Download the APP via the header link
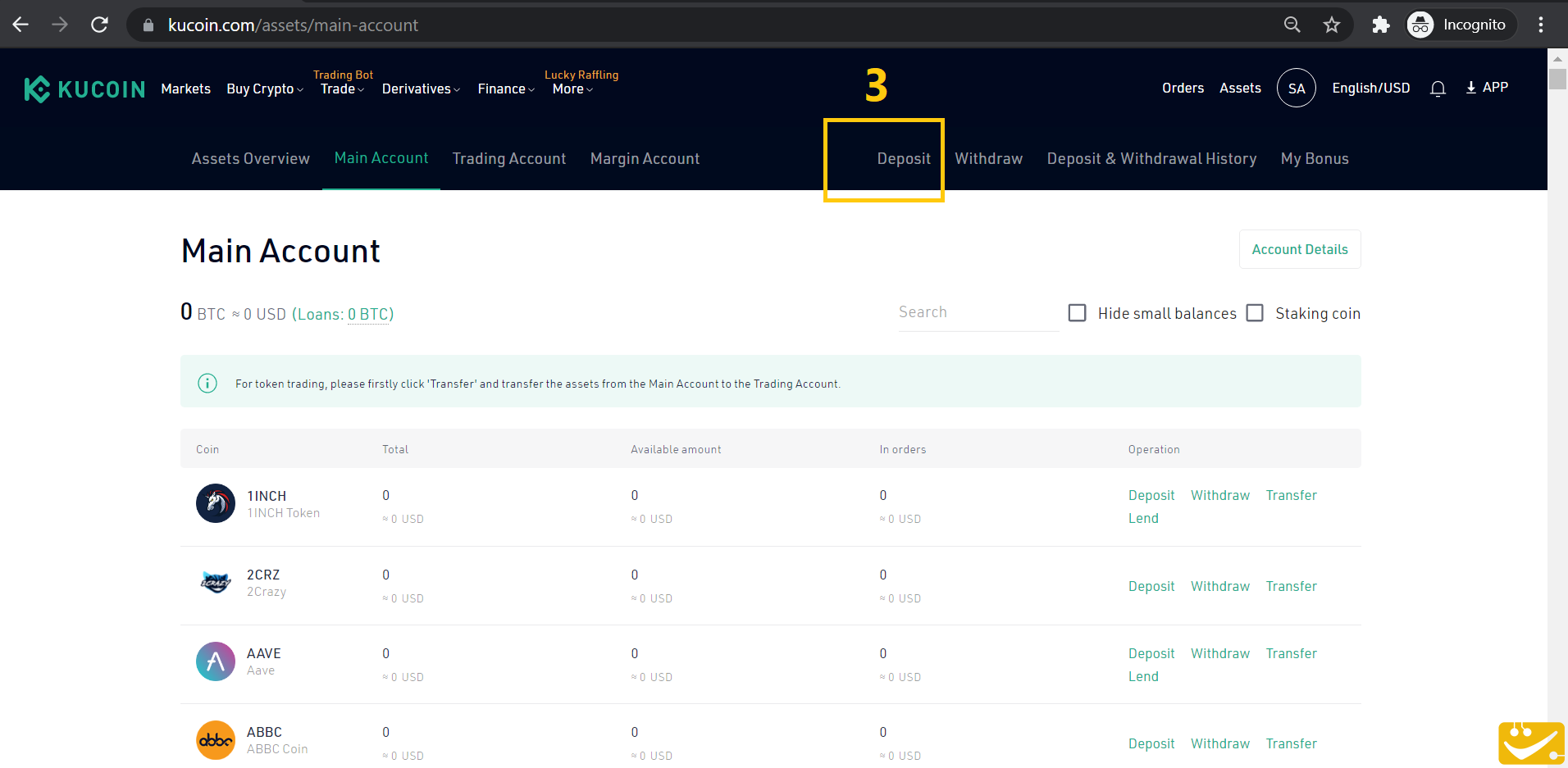Image resolution: width=1568 pixels, height=768 pixels. pos(1487,87)
